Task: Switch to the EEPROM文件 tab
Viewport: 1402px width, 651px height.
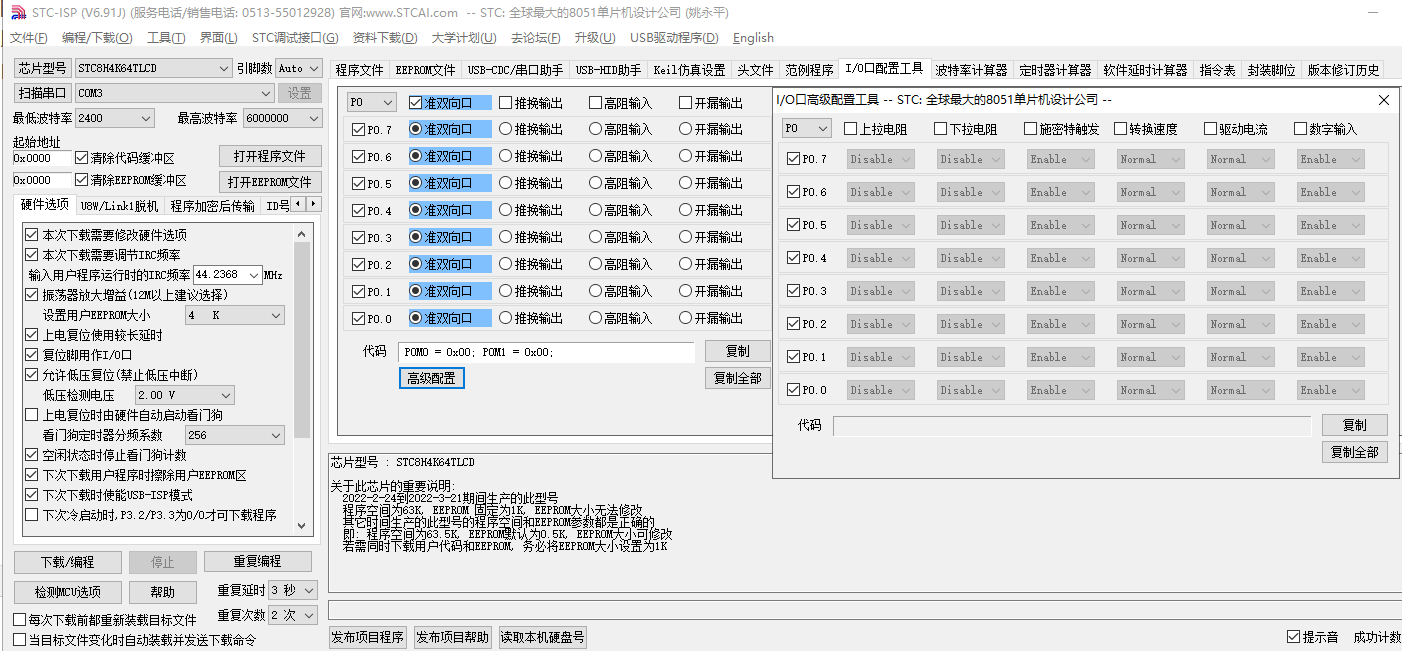Action: point(425,70)
